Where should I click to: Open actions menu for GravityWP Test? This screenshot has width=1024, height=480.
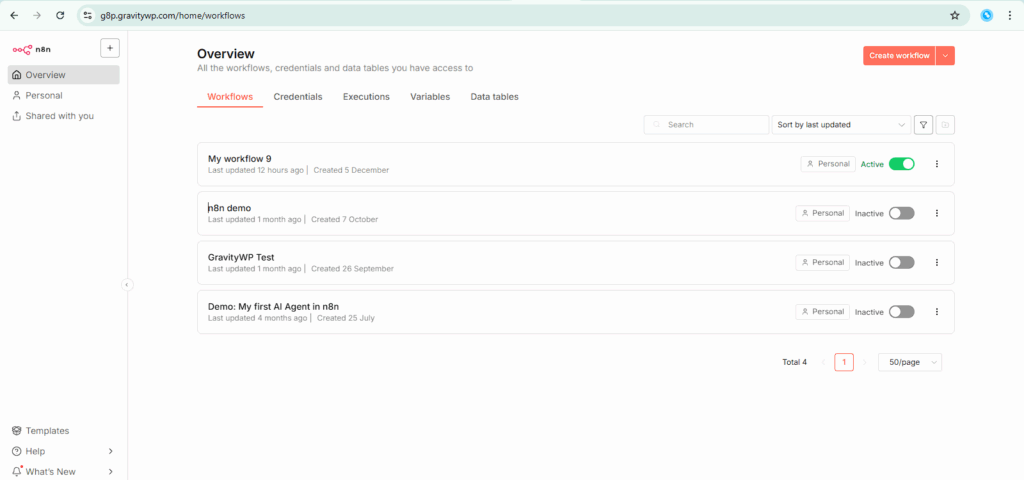pyautogui.click(x=936, y=263)
